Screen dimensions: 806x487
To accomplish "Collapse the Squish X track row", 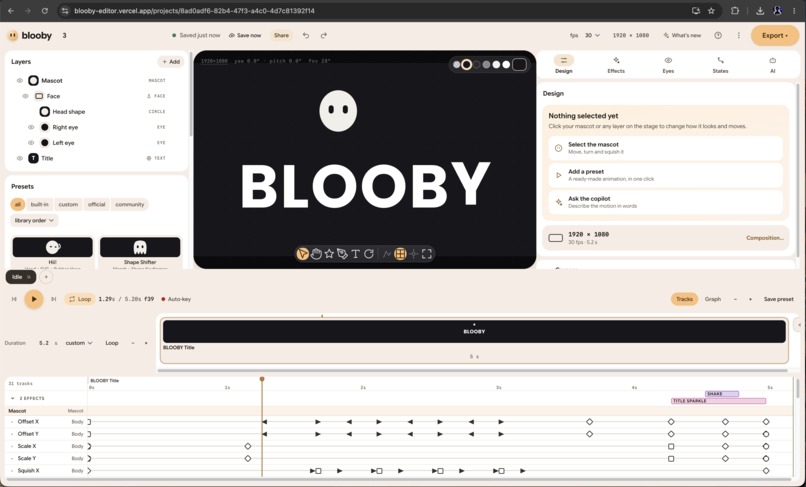I will pyautogui.click(x=12, y=471).
